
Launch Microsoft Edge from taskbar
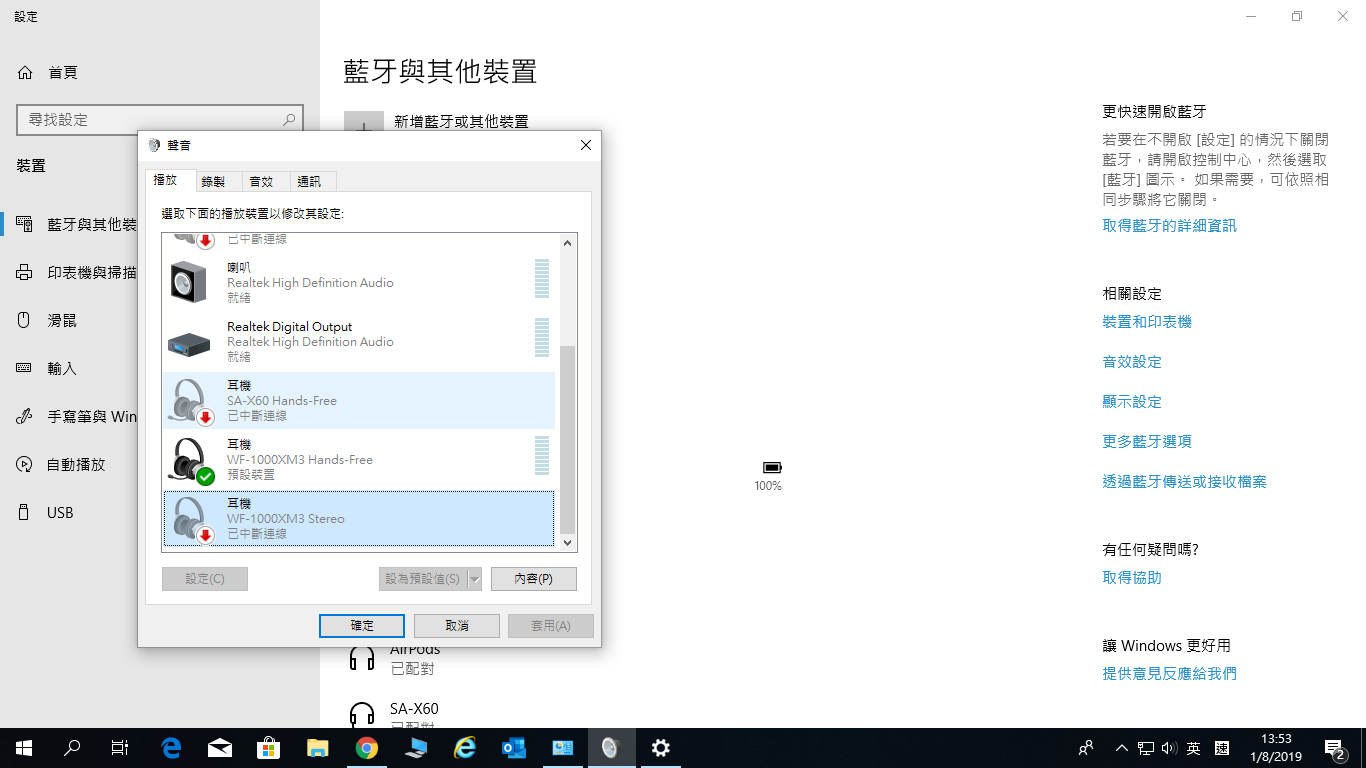171,748
